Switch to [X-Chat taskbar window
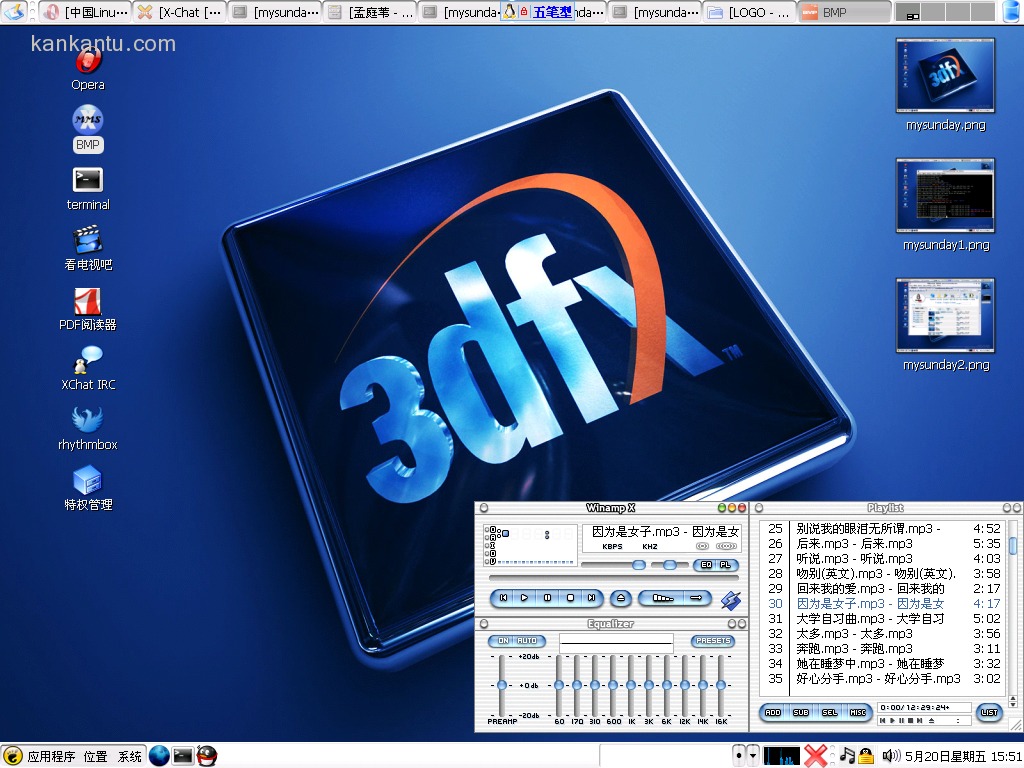The width and height of the screenshot is (1024, 768). [x=180, y=12]
